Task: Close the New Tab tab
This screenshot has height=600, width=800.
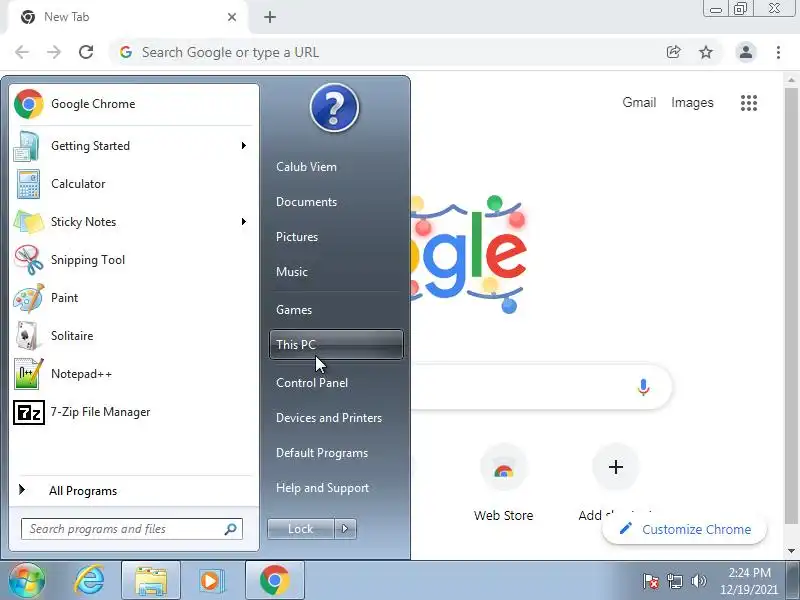Action: [232, 17]
